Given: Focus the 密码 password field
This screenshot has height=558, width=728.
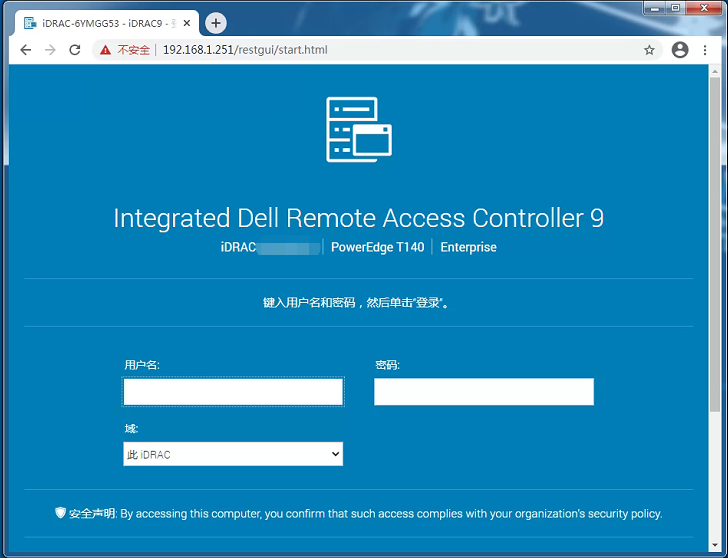Looking at the screenshot, I should tap(484, 392).
